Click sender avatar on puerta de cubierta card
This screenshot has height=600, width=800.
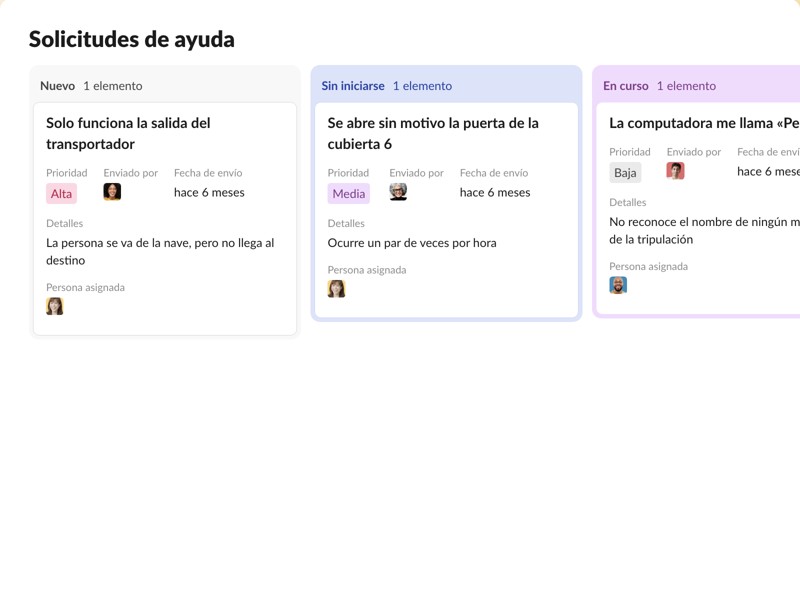(398, 192)
